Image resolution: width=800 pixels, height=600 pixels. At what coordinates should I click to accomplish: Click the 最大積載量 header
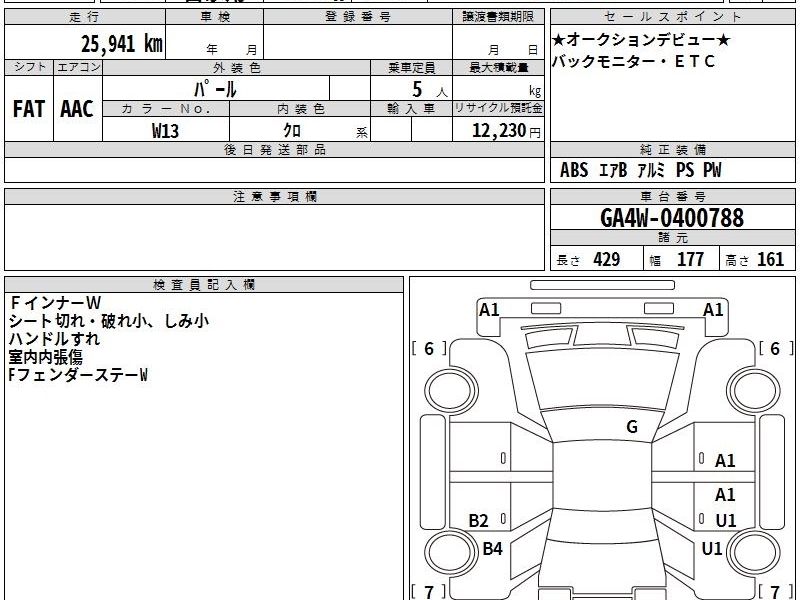pos(498,67)
